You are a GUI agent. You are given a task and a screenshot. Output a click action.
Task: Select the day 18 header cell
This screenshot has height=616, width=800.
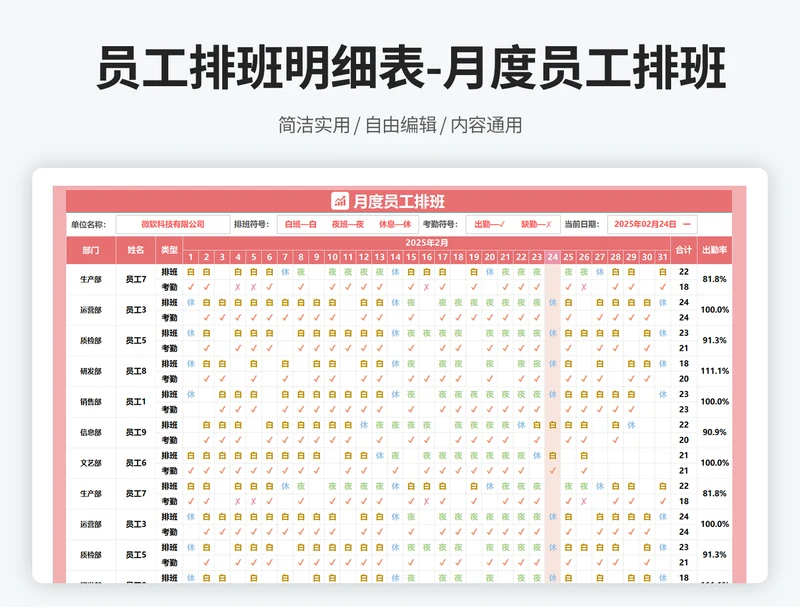[458, 257]
